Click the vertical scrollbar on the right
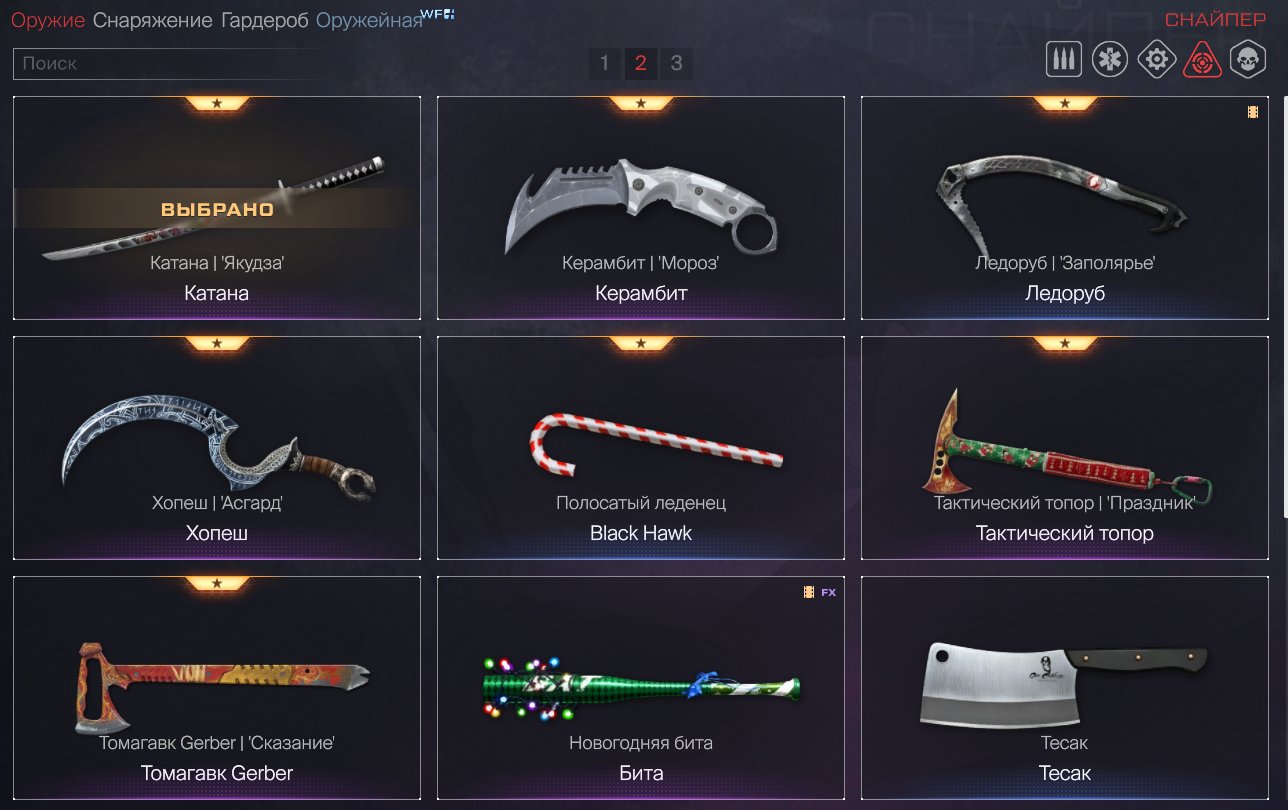The width and height of the screenshot is (1288, 810). coord(1283,305)
